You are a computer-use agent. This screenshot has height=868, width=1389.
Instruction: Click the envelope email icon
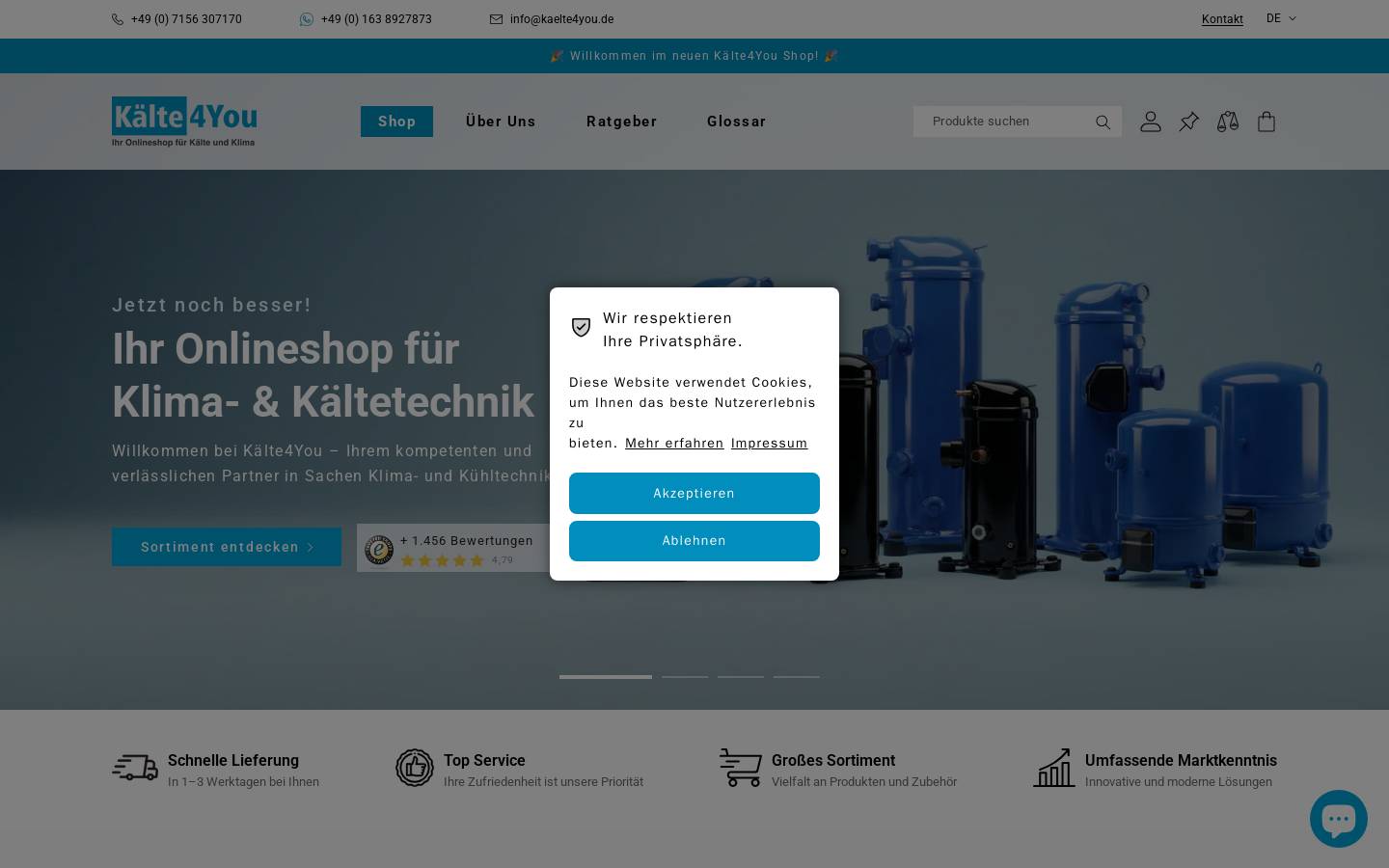coord(496,19)
